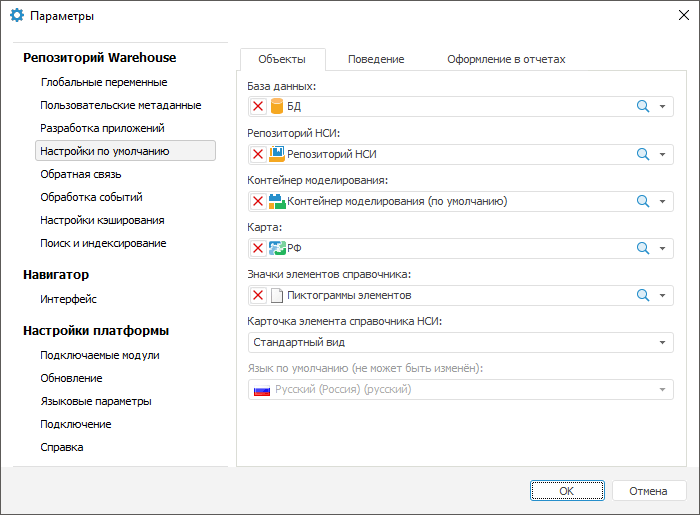Expand the Карта dropdown arrow
Screen dimensions: 700x515
[662, 248]
